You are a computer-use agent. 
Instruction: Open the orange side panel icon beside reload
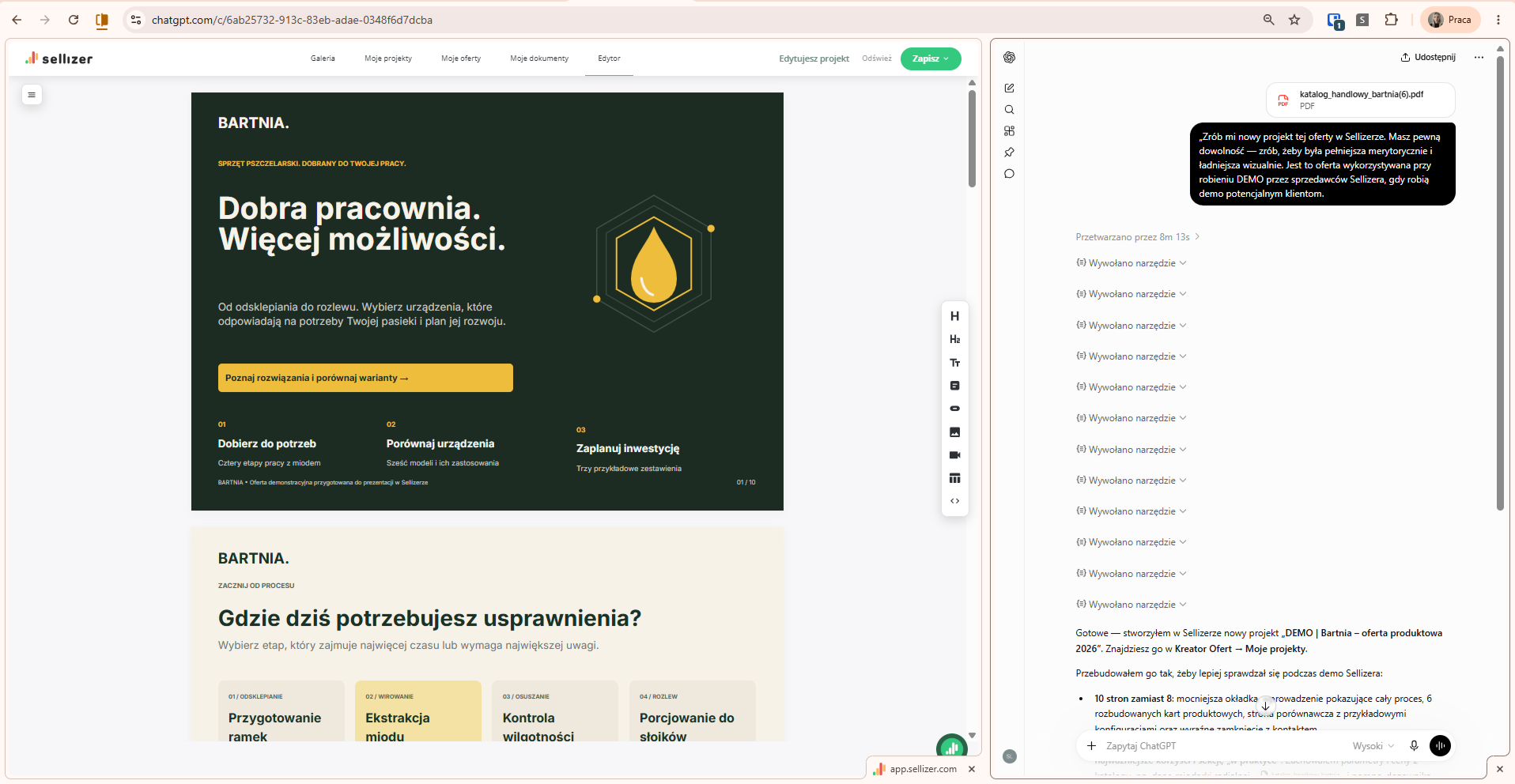coord(102,21)
